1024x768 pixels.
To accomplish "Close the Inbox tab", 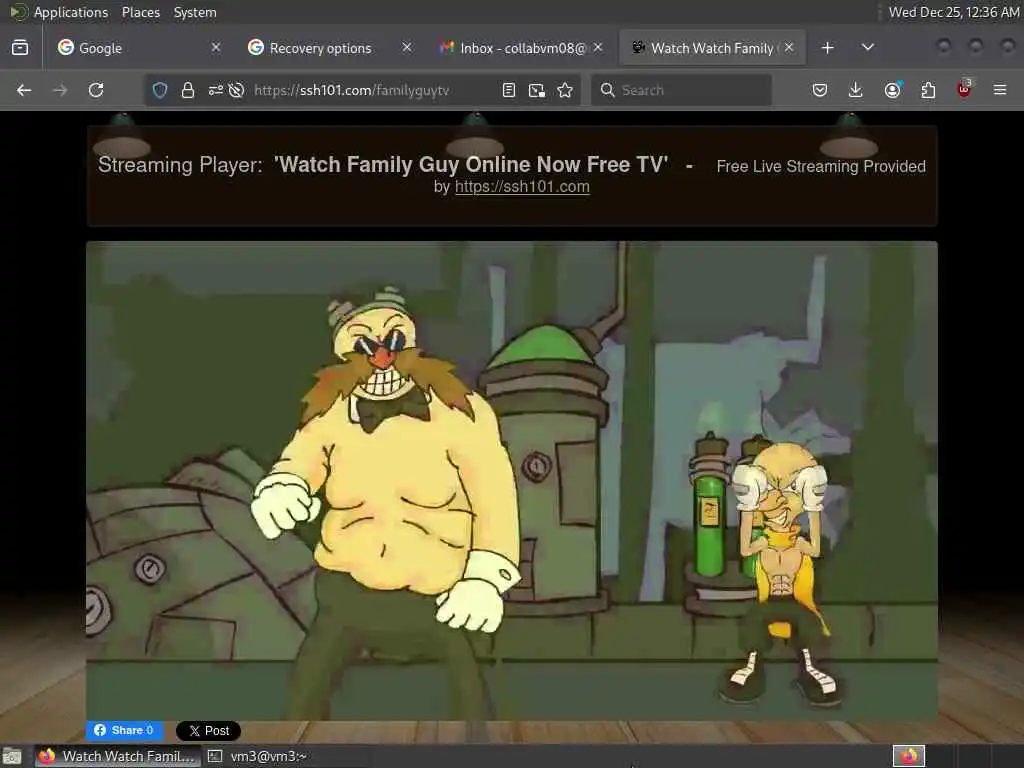I will tap(598, 48).
